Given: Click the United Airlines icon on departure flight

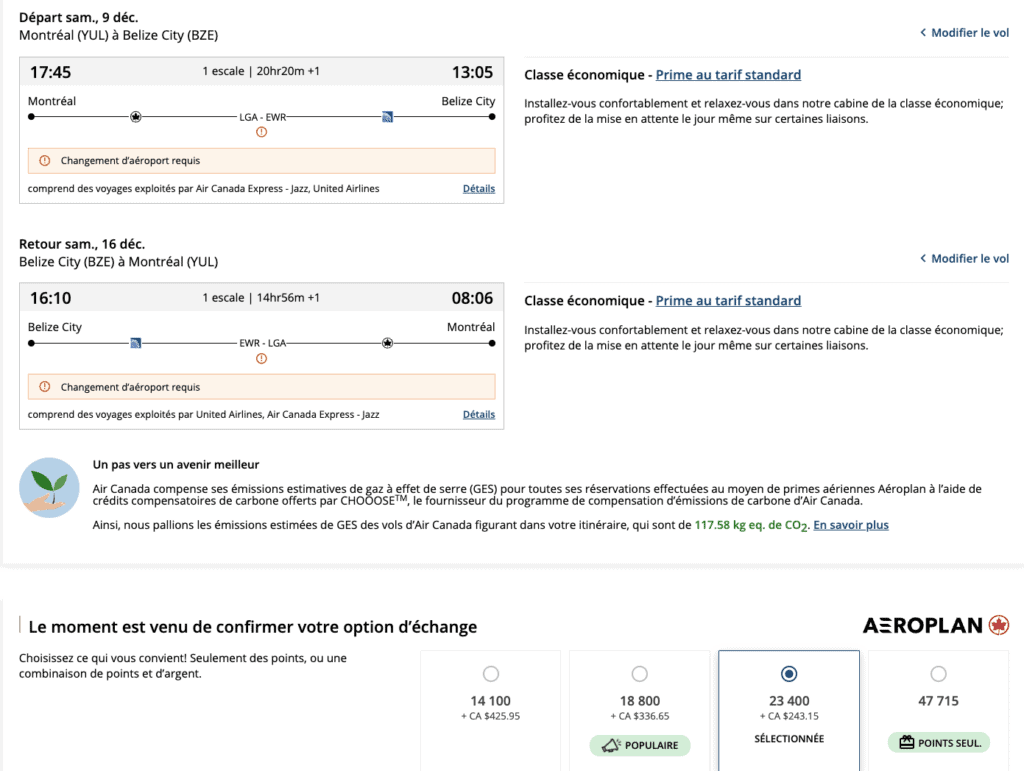Looking at the screenshot, I should pos(387,117).
